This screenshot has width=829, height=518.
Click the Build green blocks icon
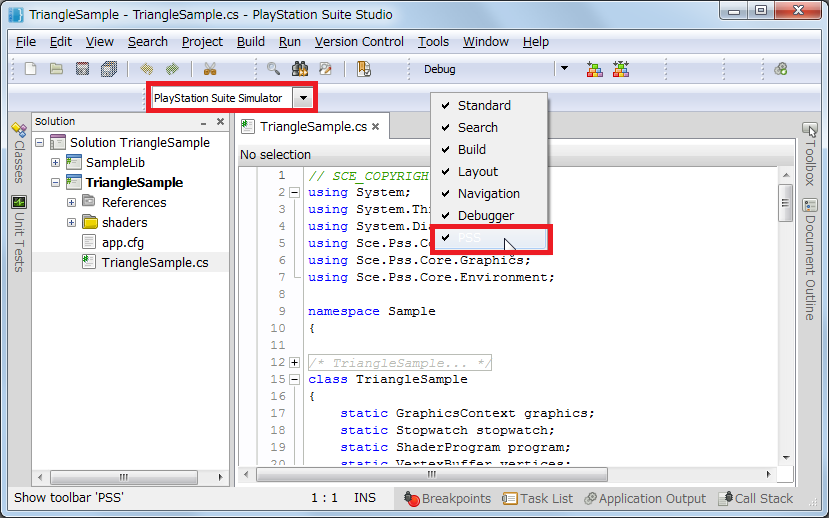(595, 69)
